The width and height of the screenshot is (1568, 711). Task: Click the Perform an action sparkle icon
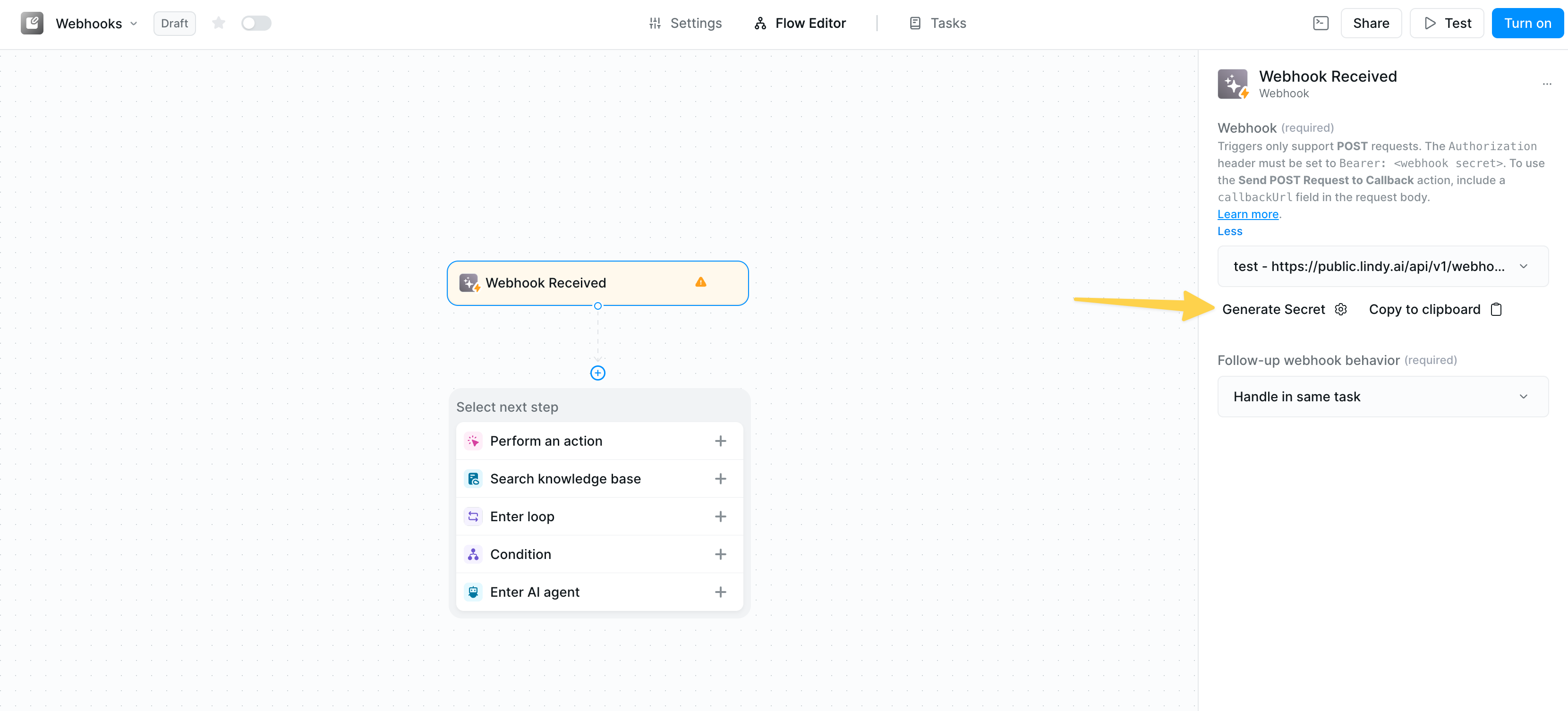[x=473, y=441]
